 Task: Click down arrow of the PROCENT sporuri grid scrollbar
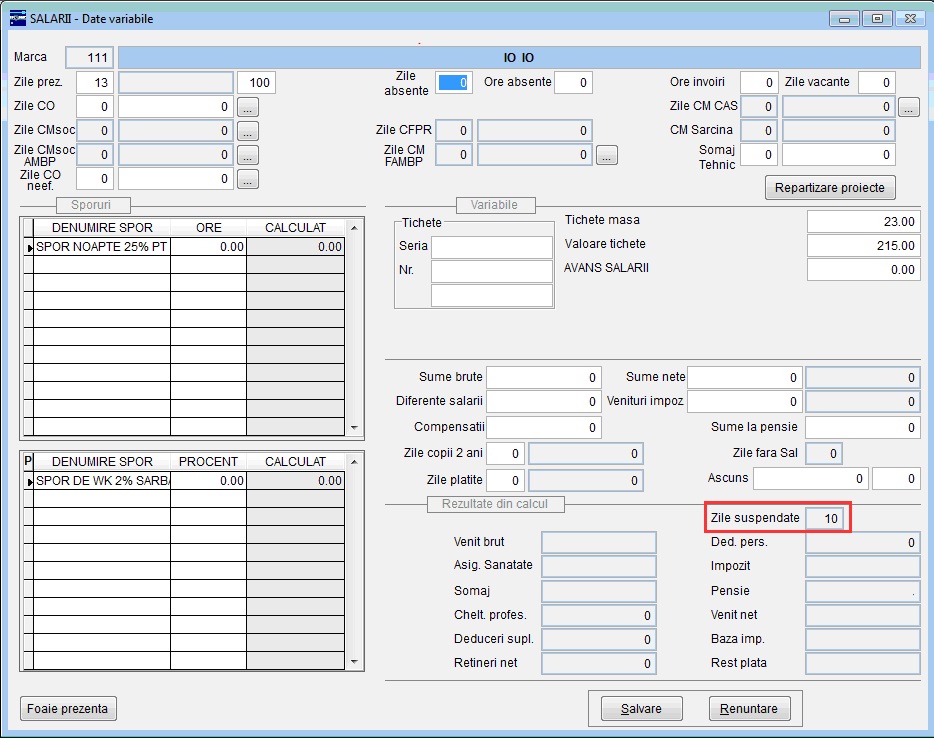(354, 661)
